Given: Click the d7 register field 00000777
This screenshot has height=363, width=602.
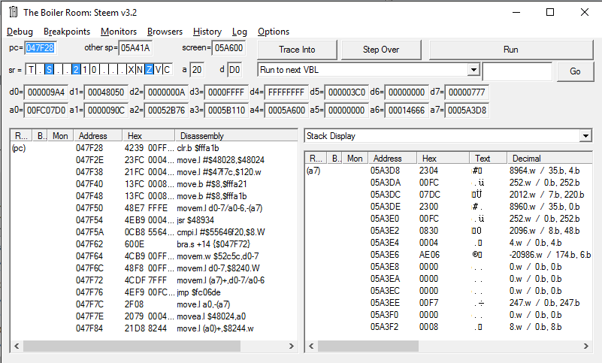Looking at the screenshot, I should (x=466, y=92).
